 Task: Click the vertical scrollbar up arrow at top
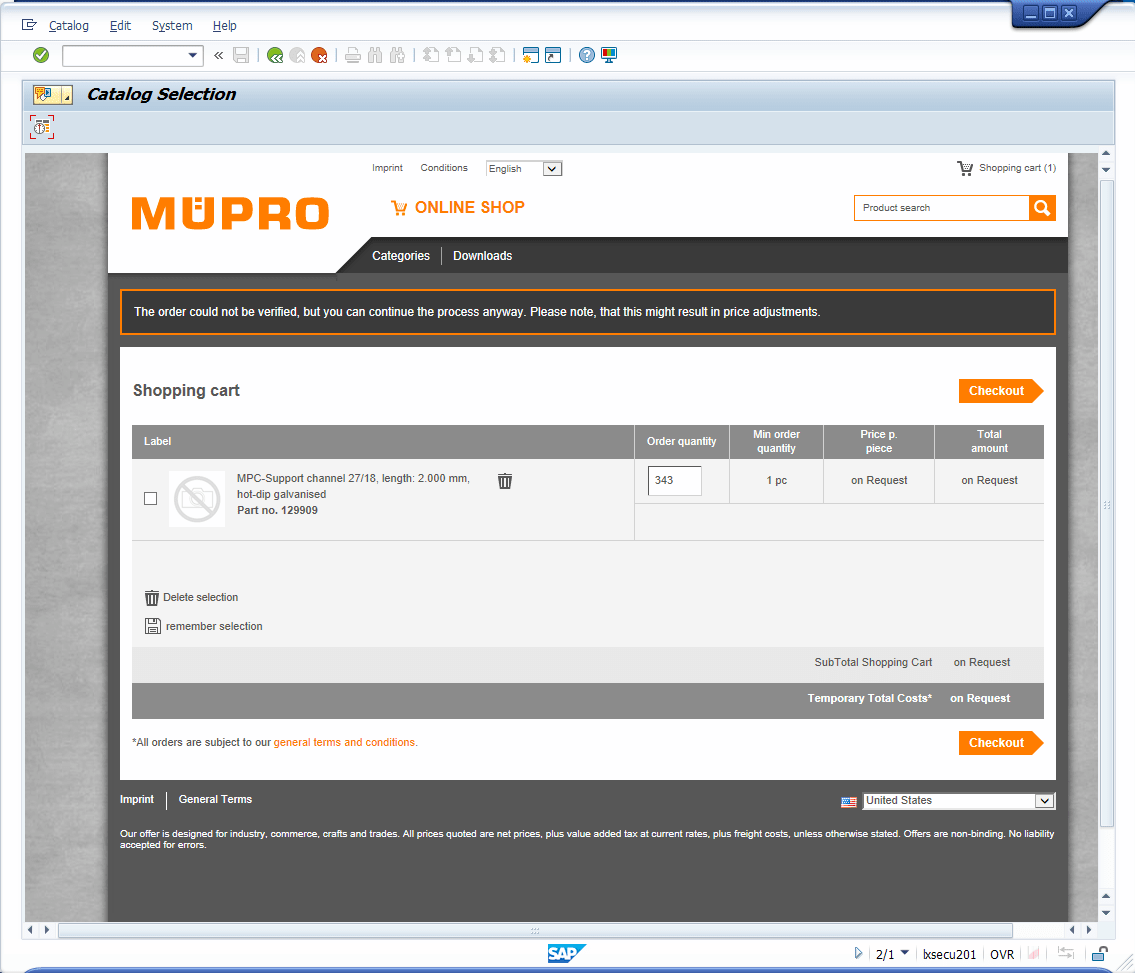1106,153
